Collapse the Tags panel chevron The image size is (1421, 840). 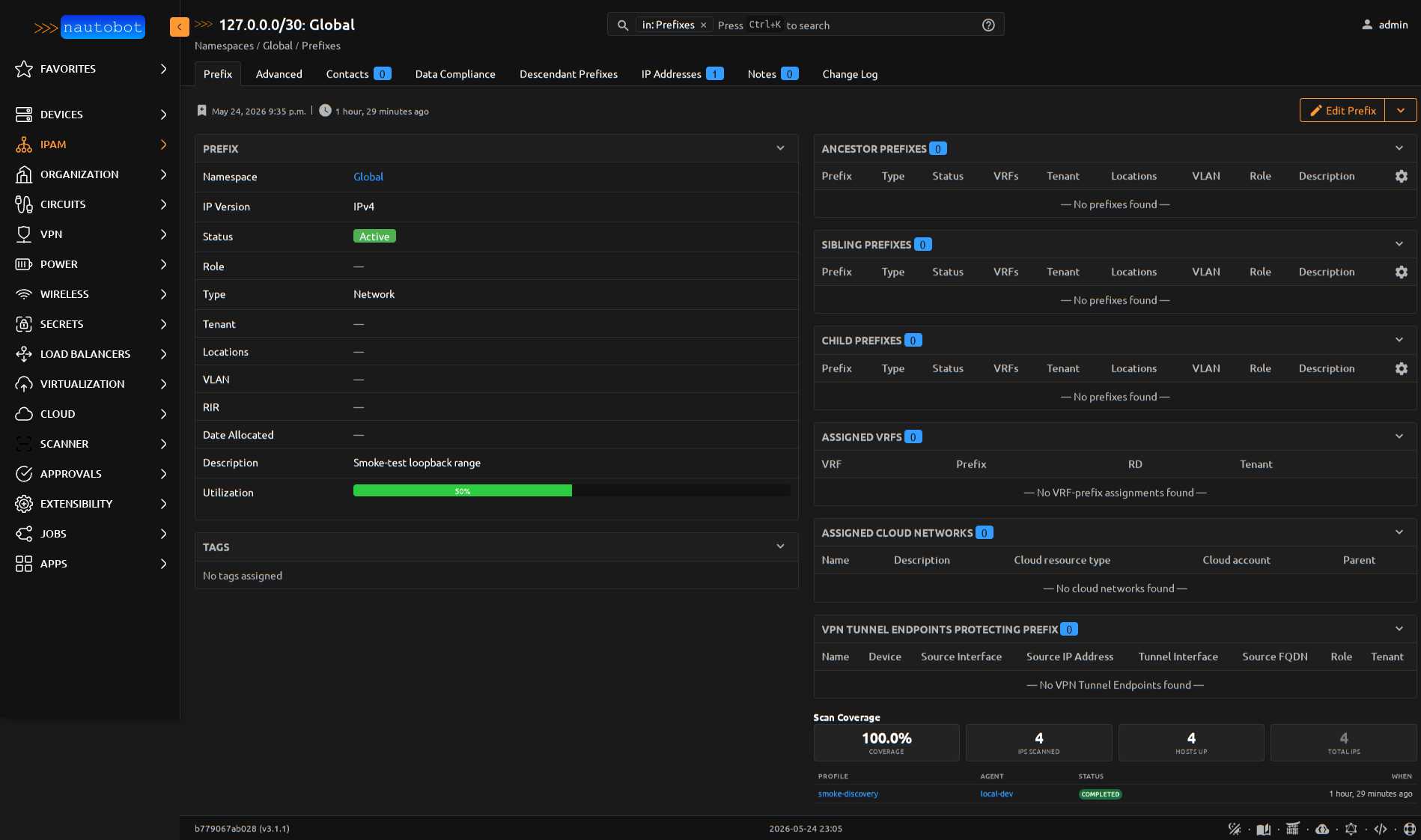(780, 547)
